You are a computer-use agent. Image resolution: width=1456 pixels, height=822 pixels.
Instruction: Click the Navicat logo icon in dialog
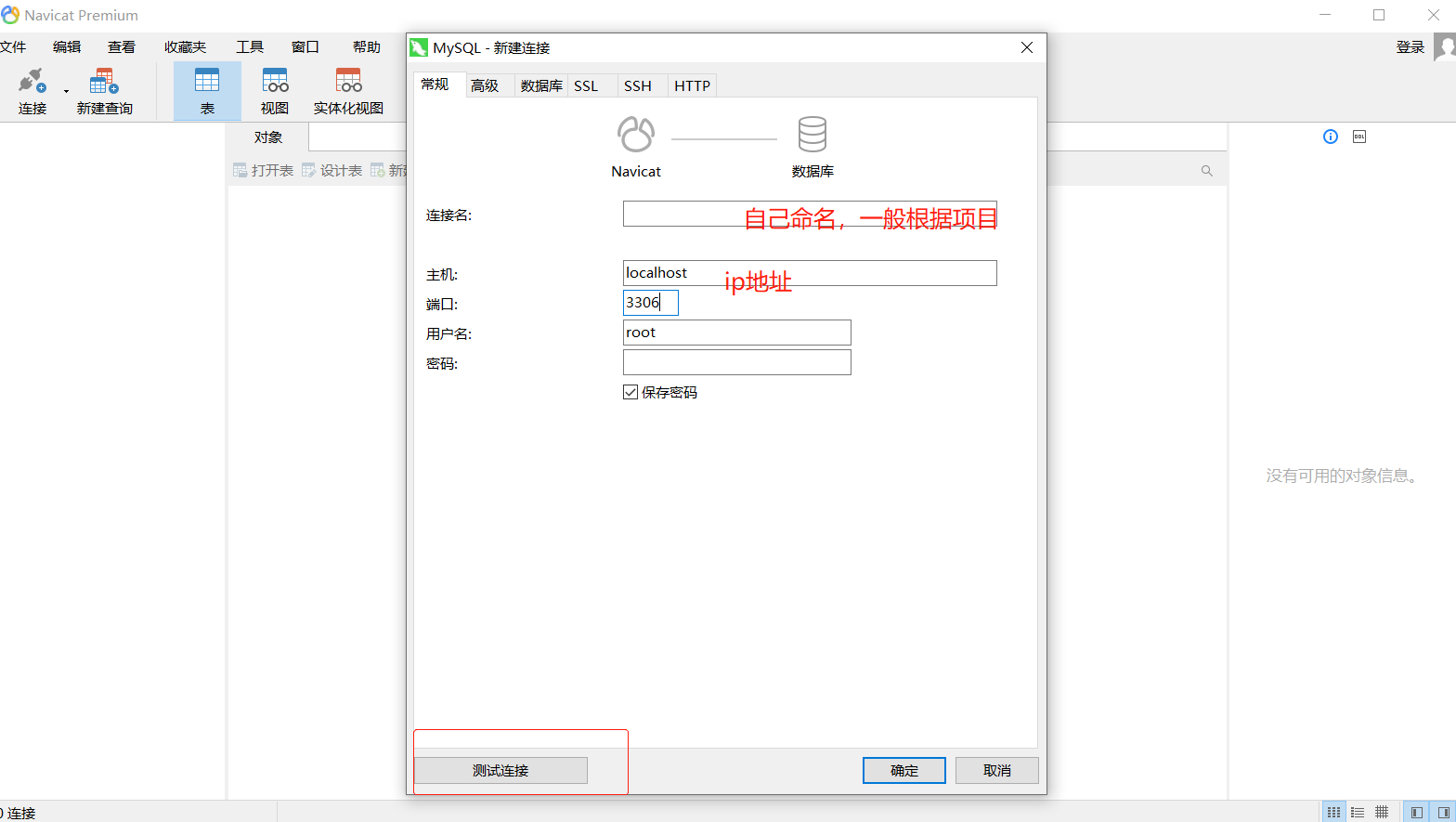[x=636, y=135]
